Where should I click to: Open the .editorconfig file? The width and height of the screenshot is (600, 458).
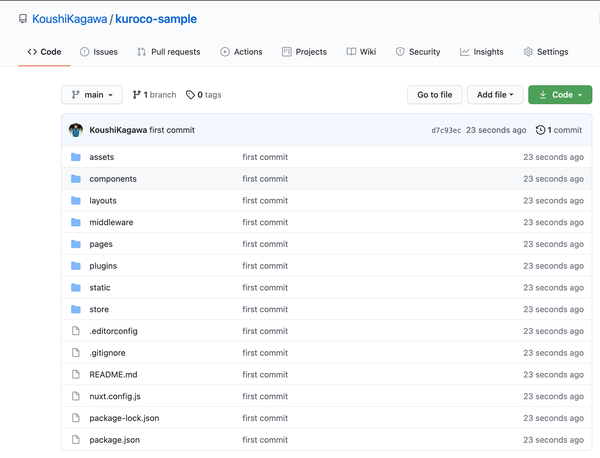pyautogui.click(x=113, y=331)
